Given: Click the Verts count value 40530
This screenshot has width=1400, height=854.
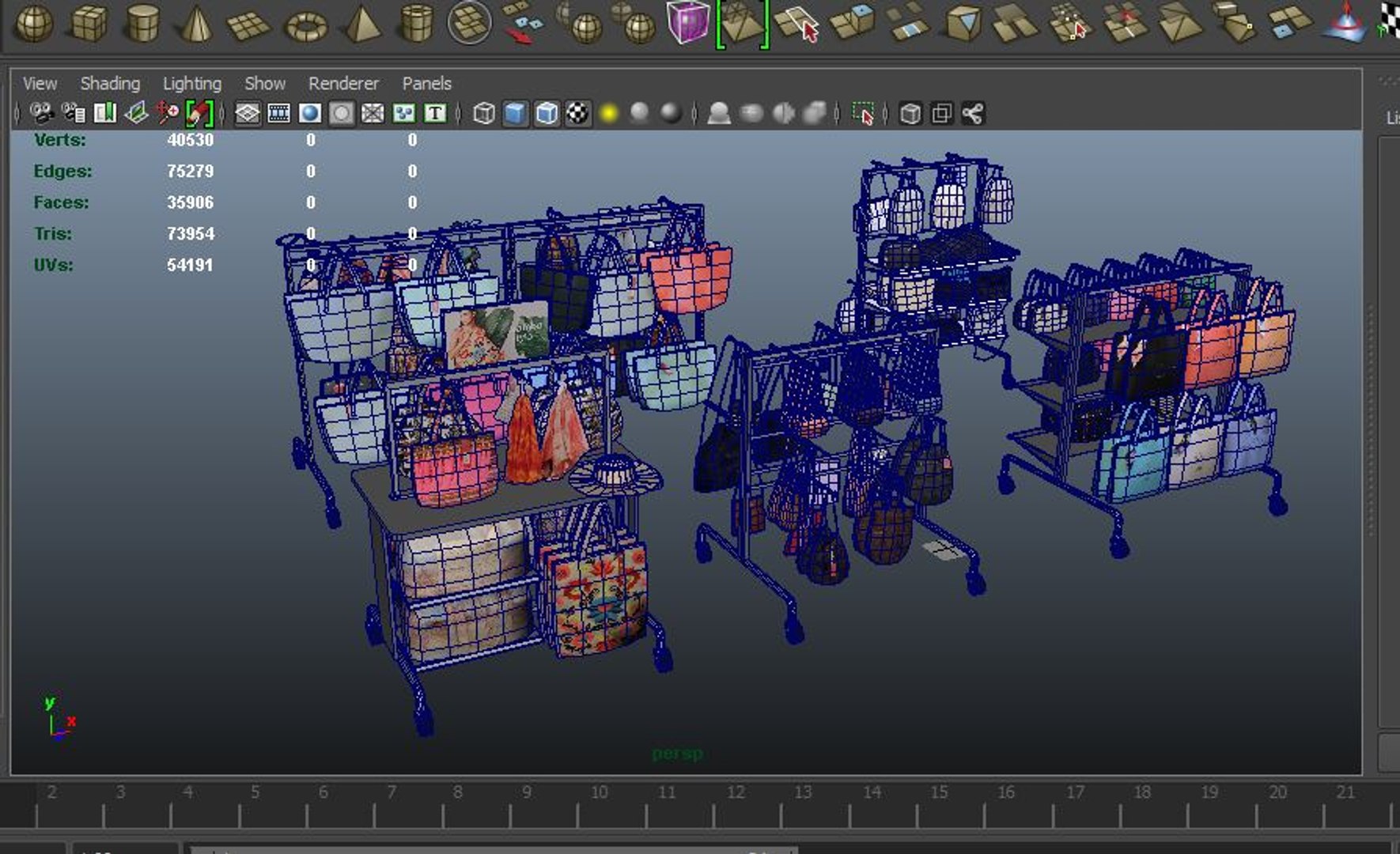Looking at the screenshot, I should click(x=191, y=140).
